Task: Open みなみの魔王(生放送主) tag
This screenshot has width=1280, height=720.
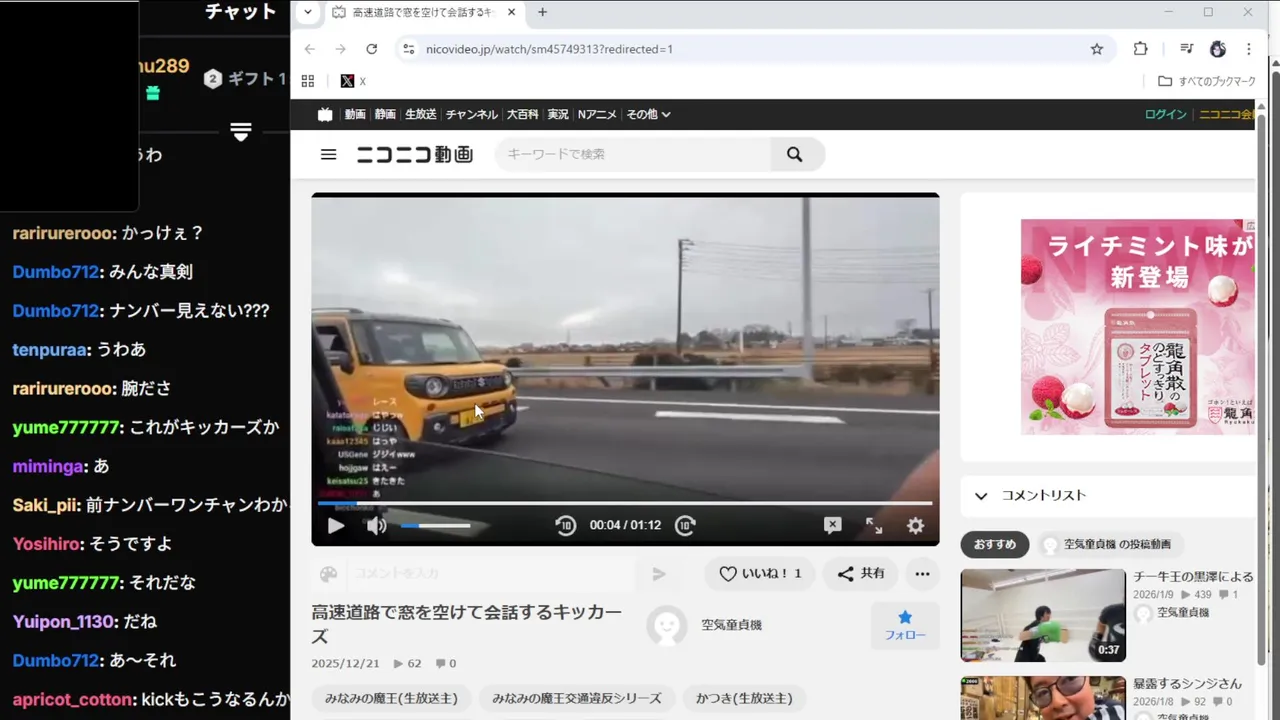Action: tap(390, 698)
